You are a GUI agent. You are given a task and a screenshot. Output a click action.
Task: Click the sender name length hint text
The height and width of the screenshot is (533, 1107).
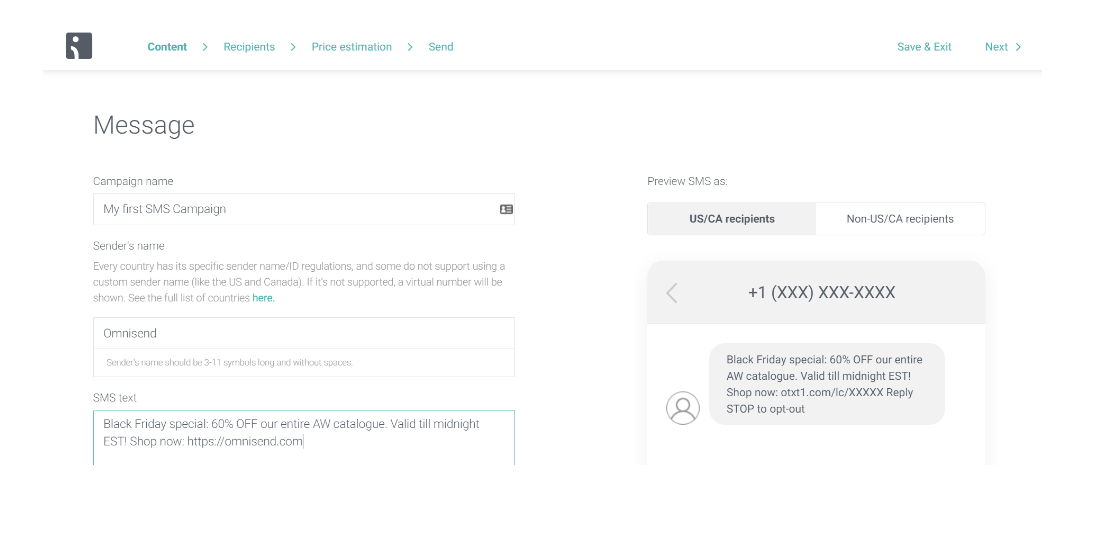(x=229, y=363)
